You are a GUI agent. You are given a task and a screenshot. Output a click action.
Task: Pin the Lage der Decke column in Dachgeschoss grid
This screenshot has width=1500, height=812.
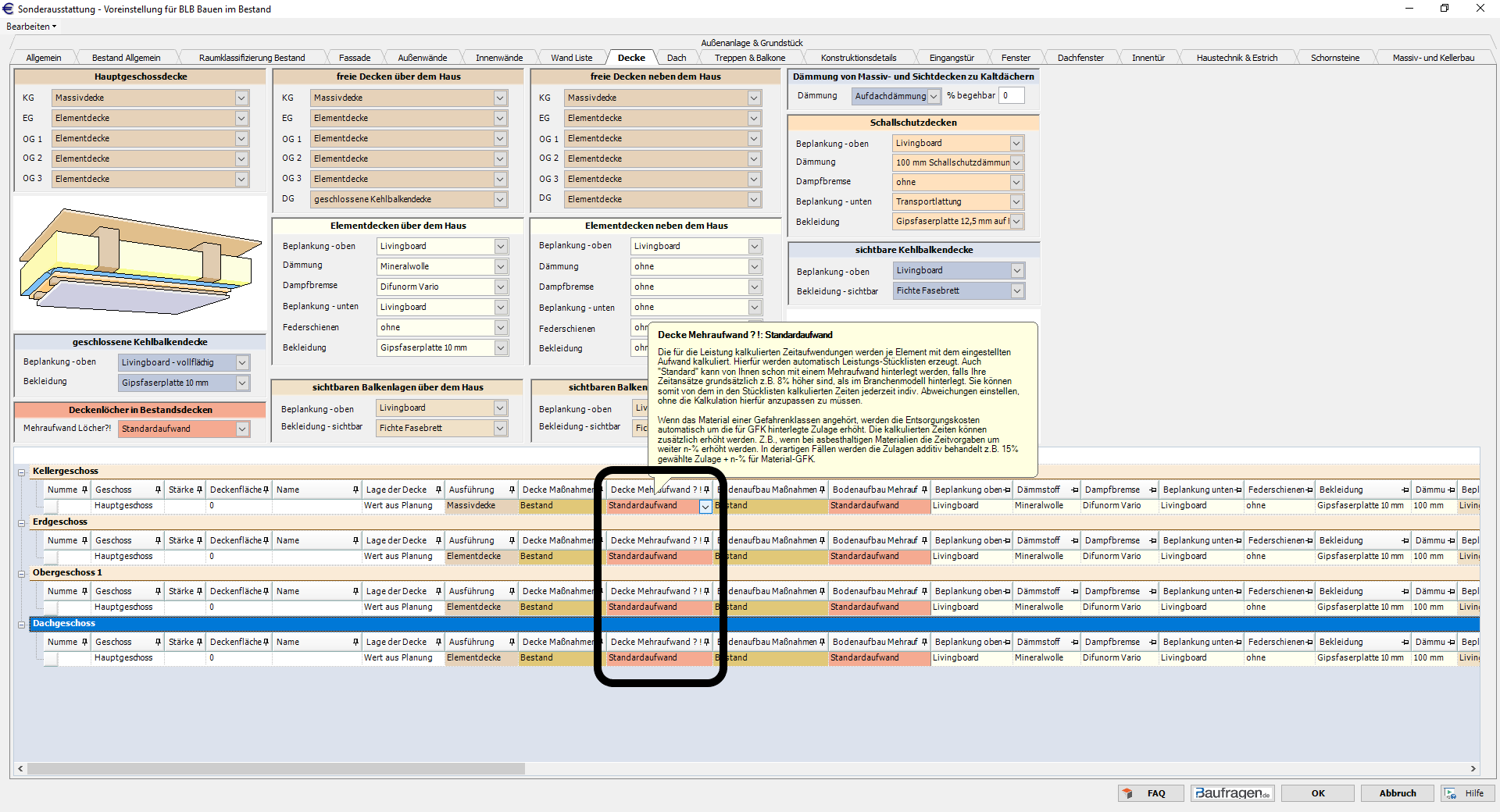[438, 643]
